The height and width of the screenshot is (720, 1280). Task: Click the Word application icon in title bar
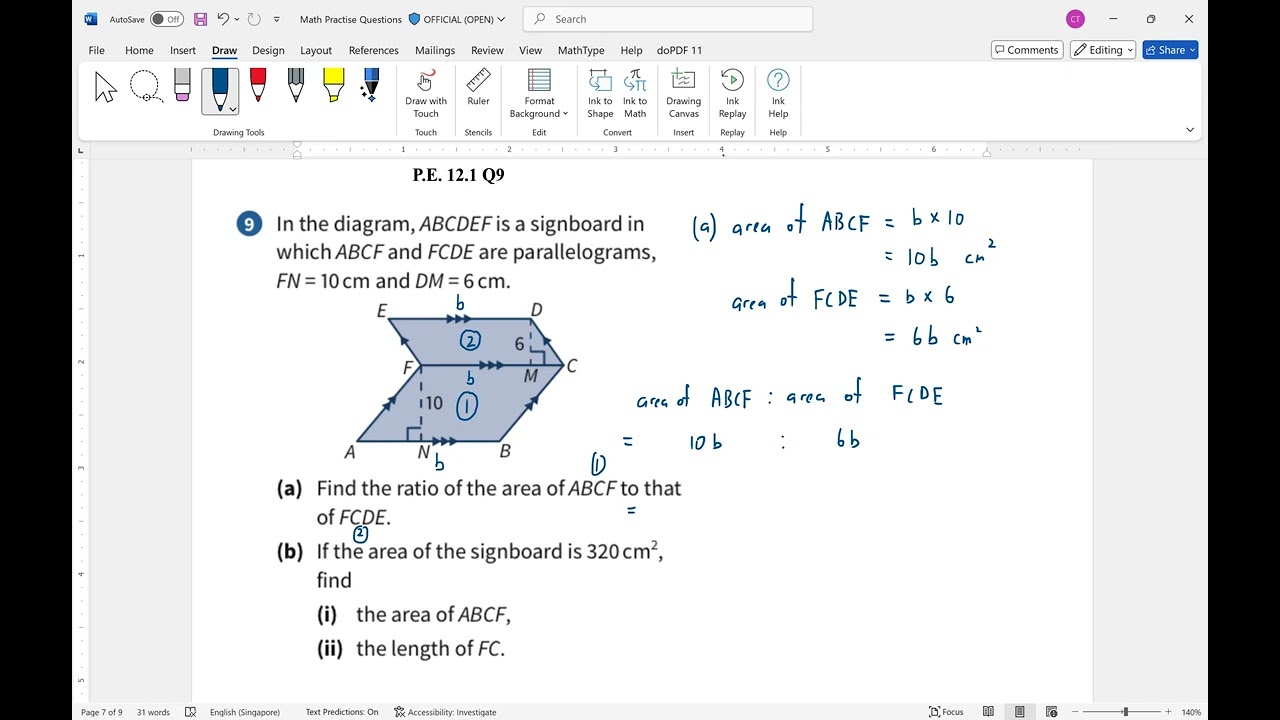tap(91, 19)
